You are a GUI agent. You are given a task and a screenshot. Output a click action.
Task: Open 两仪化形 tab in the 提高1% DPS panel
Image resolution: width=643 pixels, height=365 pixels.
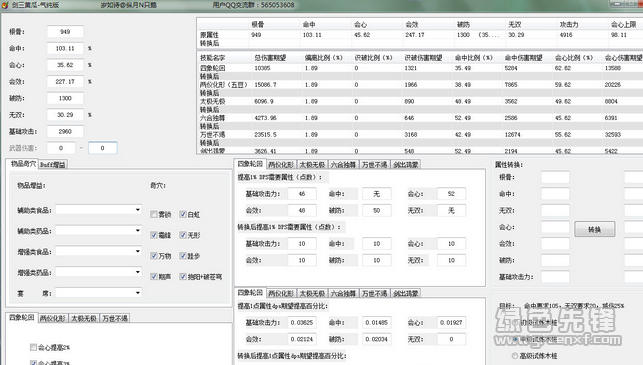(x=281, y=164)
